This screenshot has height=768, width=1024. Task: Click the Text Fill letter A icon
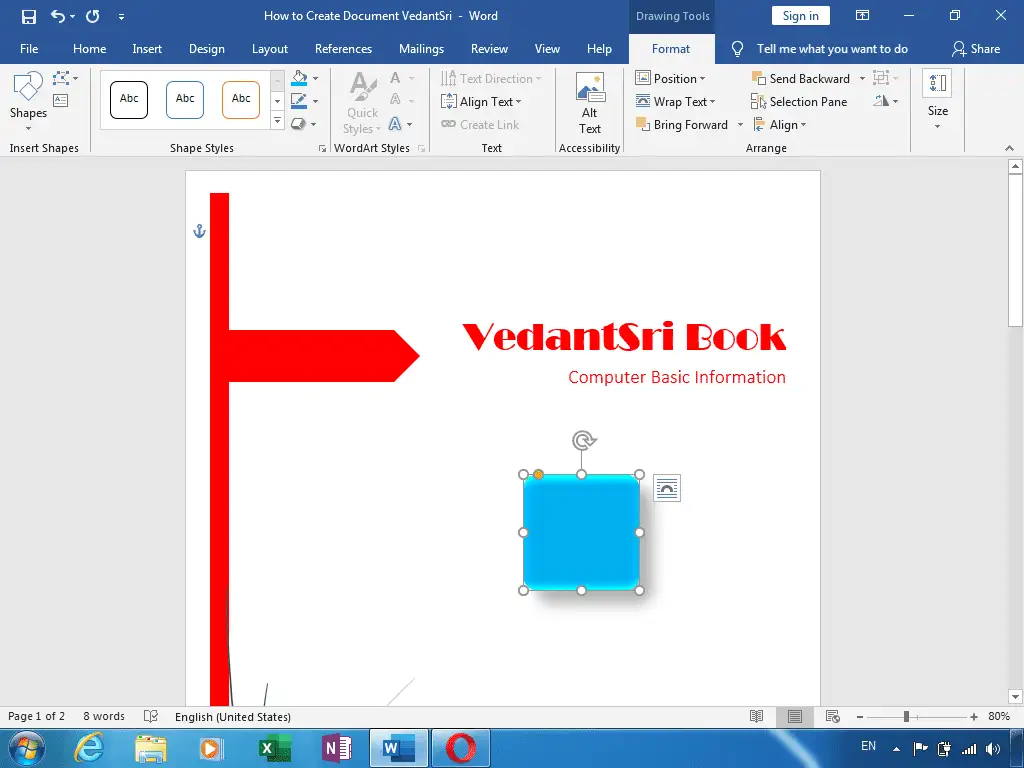[x=395, y=78]
